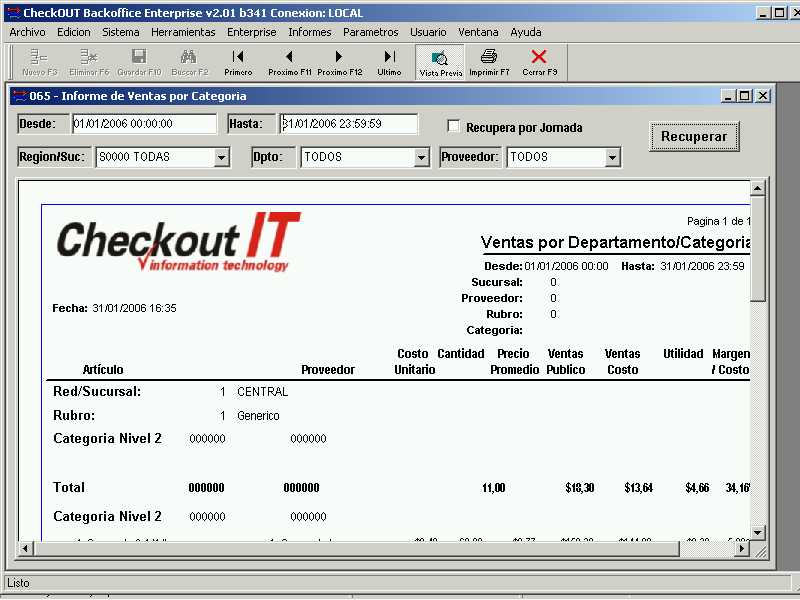Close the form using Cerrar F9
800x600 pixels.
[539, 62]
